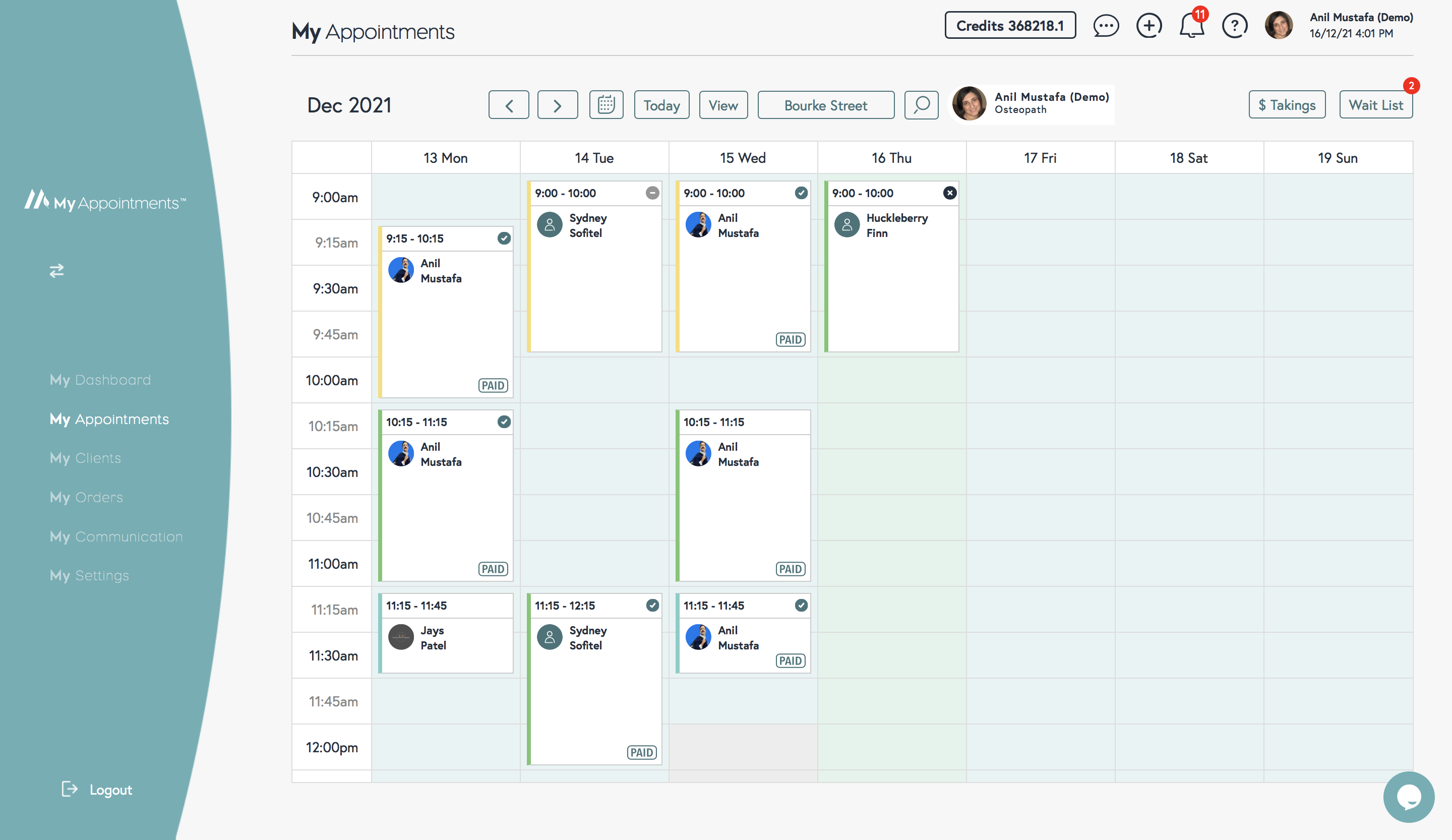This screenshot has width=1452, height=840.
Task: Click cancelled X status on Huckleberry Finn appointment
Action: pos(949,193)
